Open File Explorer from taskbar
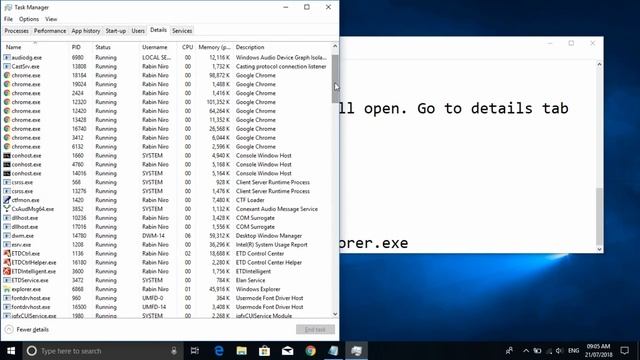The width and height of the screenshot is (640, 360). click(242, 351)
